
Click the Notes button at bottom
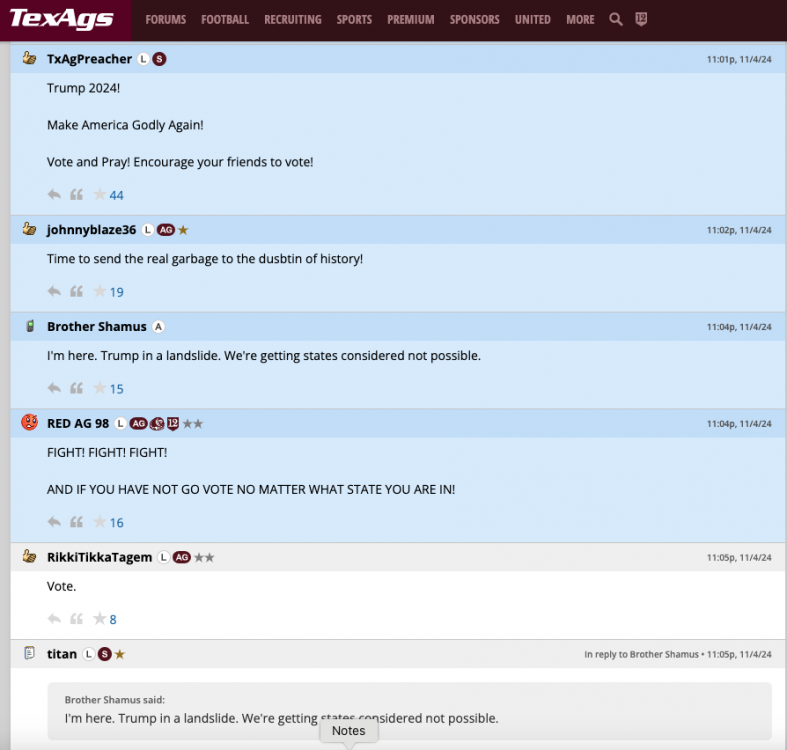(349, 731)
